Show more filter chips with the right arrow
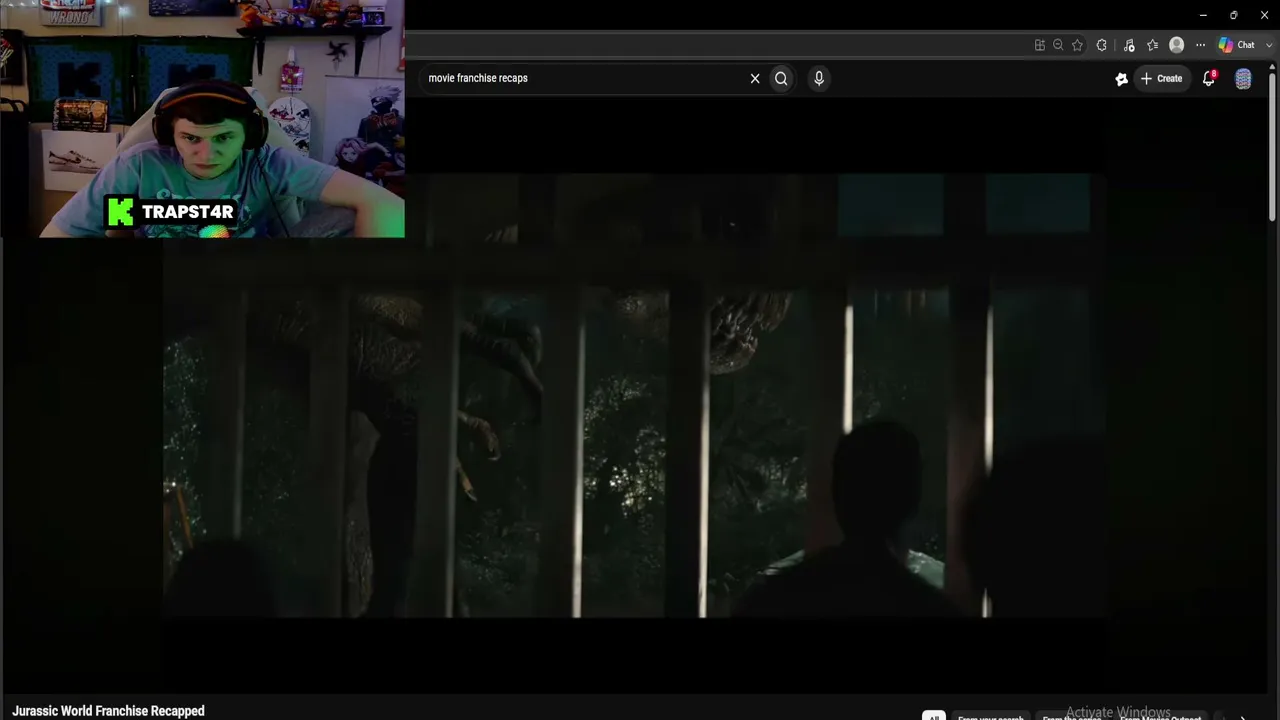The width and height of the screenshot is (1280, 720). click(x=1243, y=716)
